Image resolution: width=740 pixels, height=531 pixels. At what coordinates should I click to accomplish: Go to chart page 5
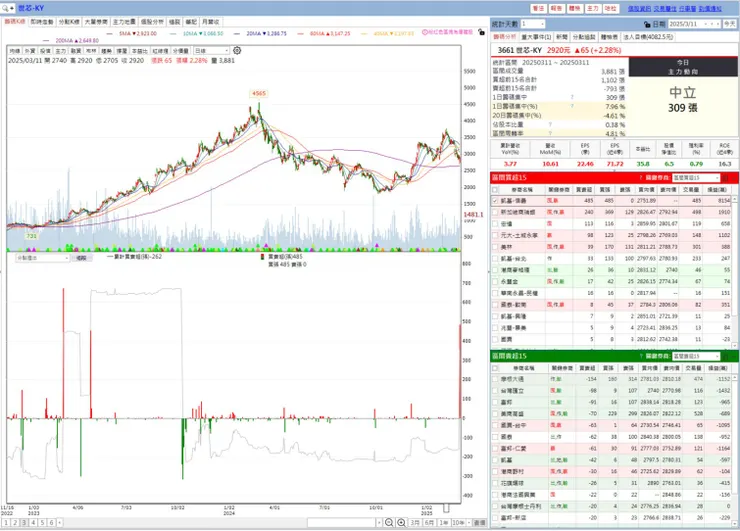click(x=42, y=523)
